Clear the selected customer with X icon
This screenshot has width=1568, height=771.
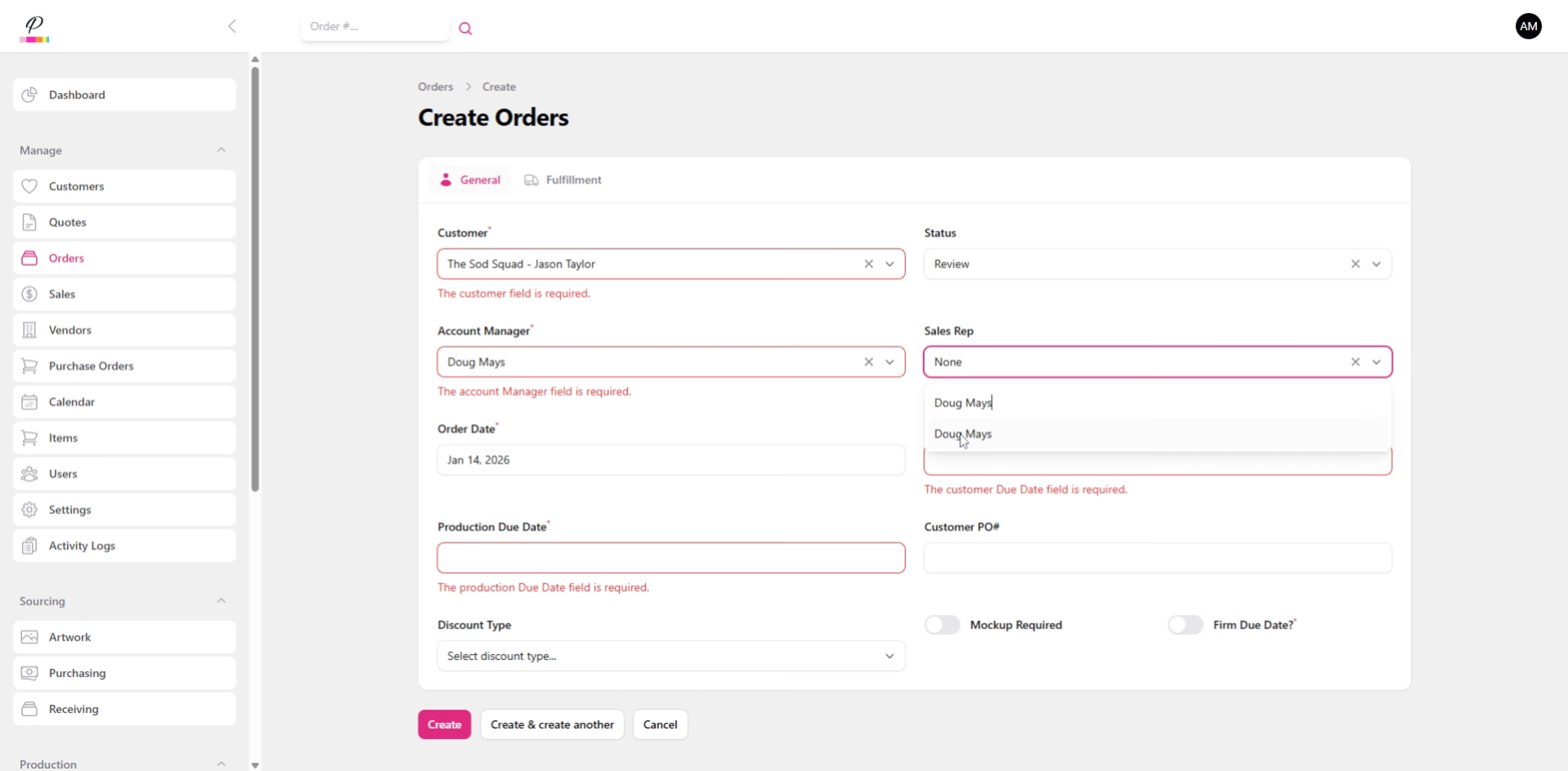(868, 264)
